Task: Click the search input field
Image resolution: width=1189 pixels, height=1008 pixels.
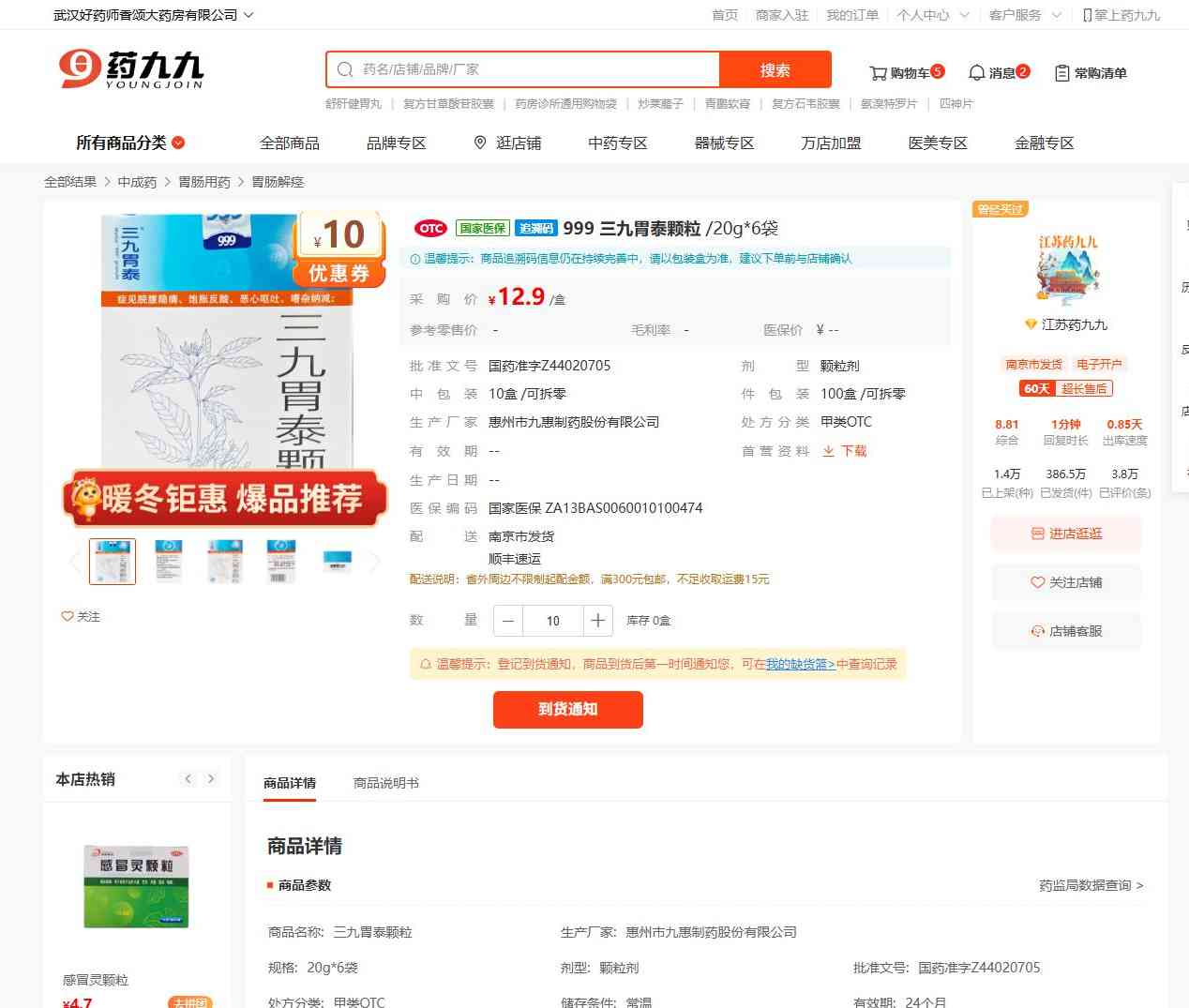Action: coord(534,69)
